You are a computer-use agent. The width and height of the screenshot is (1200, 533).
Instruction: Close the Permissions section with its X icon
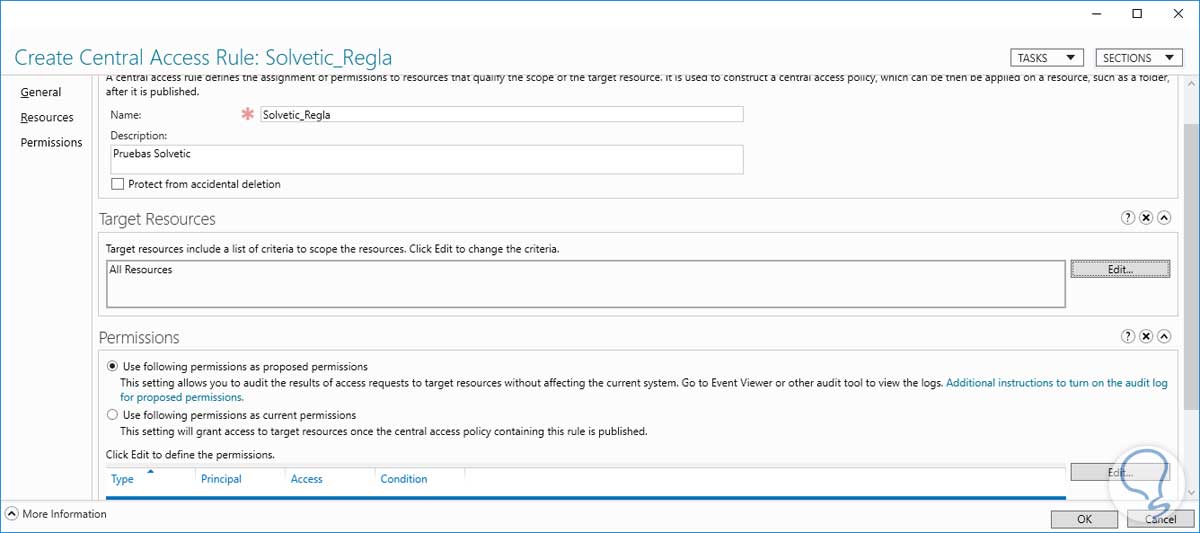1146,337
